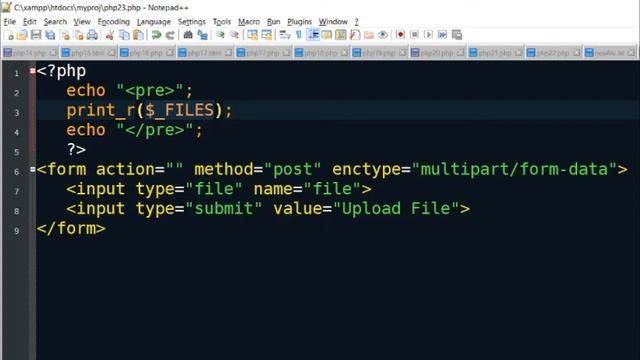Open the Search menu
Screen dimensions: 640x360
55,22
